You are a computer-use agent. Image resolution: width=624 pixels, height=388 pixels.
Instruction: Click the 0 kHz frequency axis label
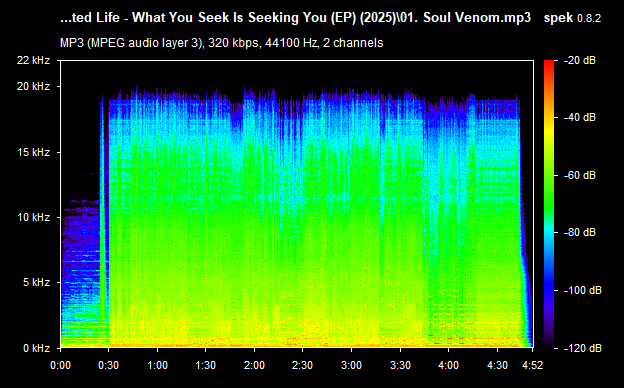(x=37, y=348)
